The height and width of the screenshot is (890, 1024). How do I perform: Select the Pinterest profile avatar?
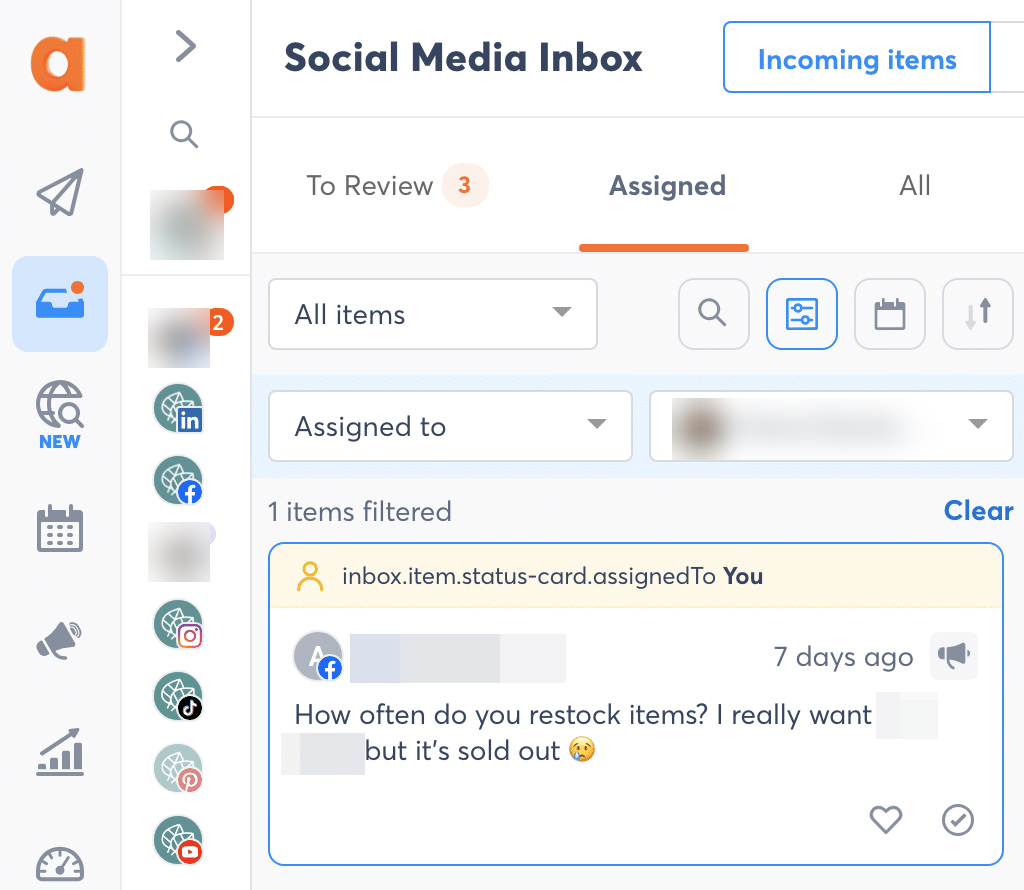178,768
